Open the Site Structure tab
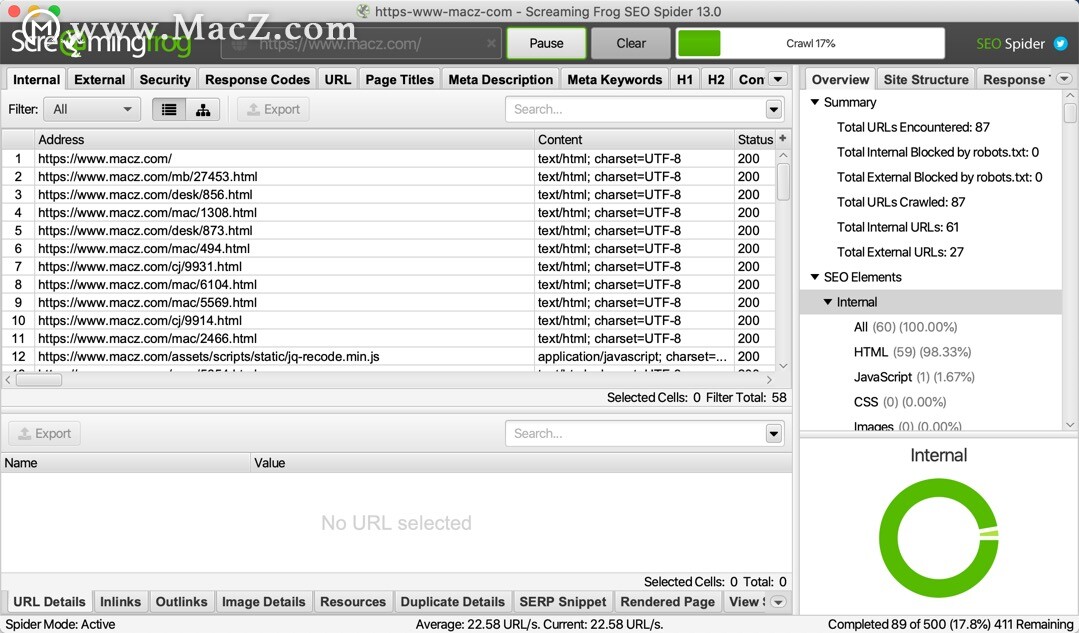1079x633 pixels. 926,79
